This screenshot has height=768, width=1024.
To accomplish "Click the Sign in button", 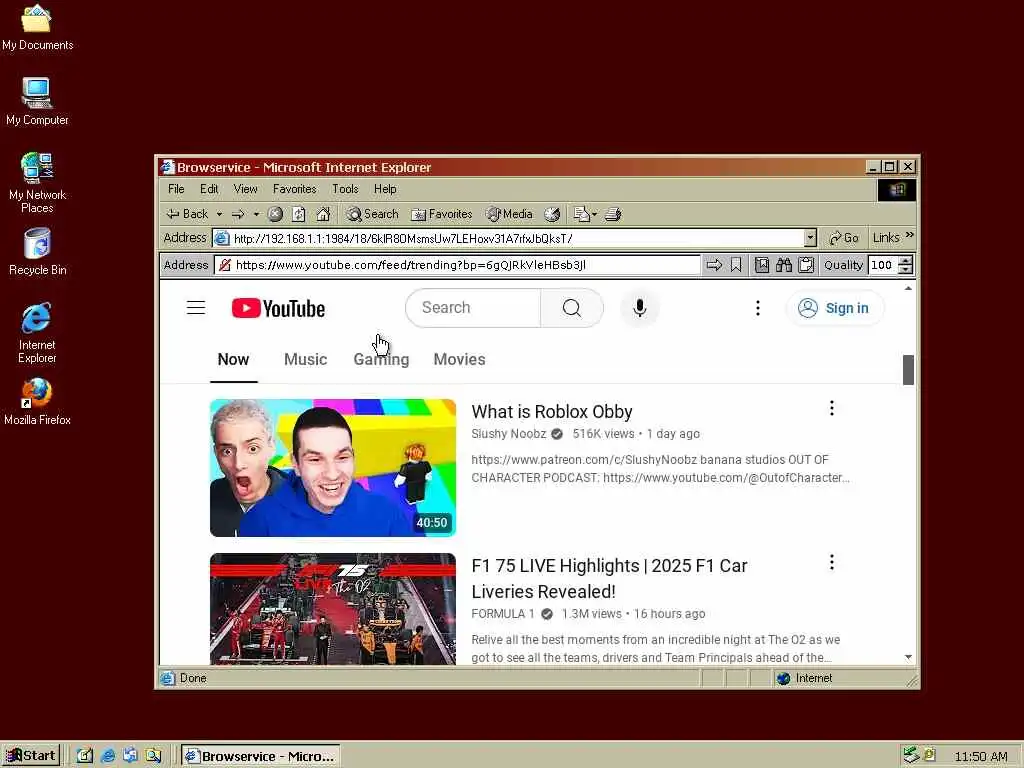I will [x=835, y=308].
